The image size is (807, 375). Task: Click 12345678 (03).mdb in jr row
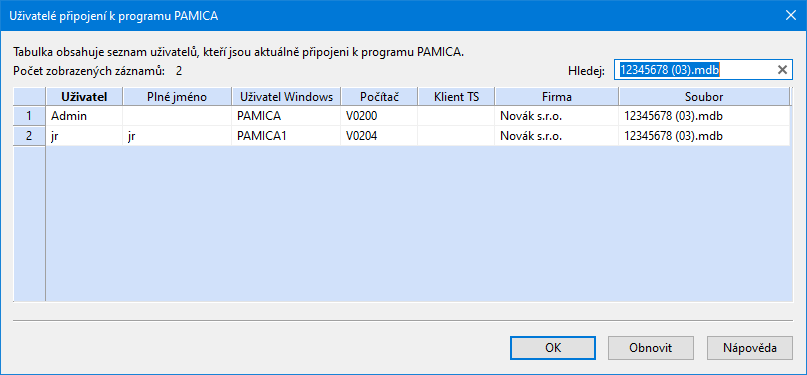(704, 137)
